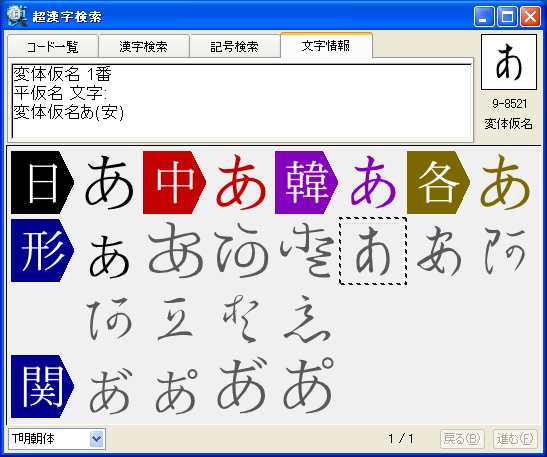Switch to the コード一覧 tab
Screen dimensions: 547x457
pos(53,46)
